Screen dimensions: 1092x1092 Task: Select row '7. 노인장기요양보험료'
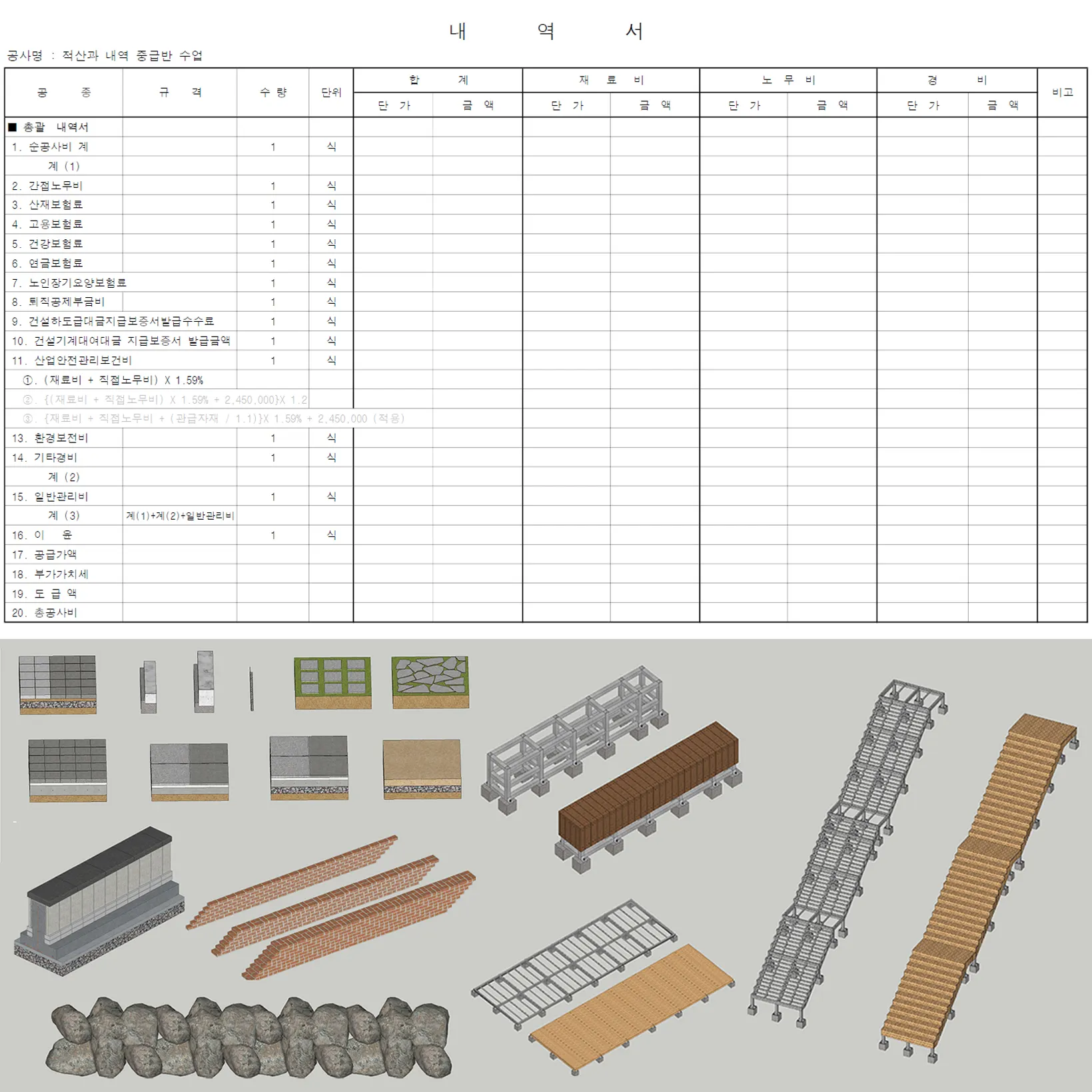coord(546,282)
